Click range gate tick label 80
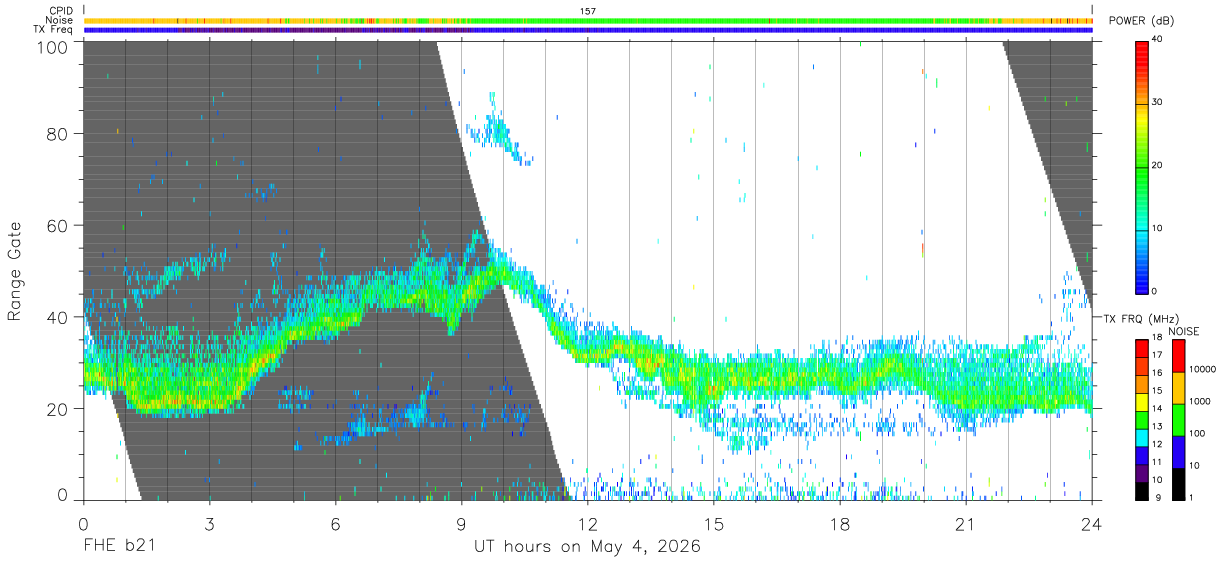The image size is (1228, 567). coord(59,133)
